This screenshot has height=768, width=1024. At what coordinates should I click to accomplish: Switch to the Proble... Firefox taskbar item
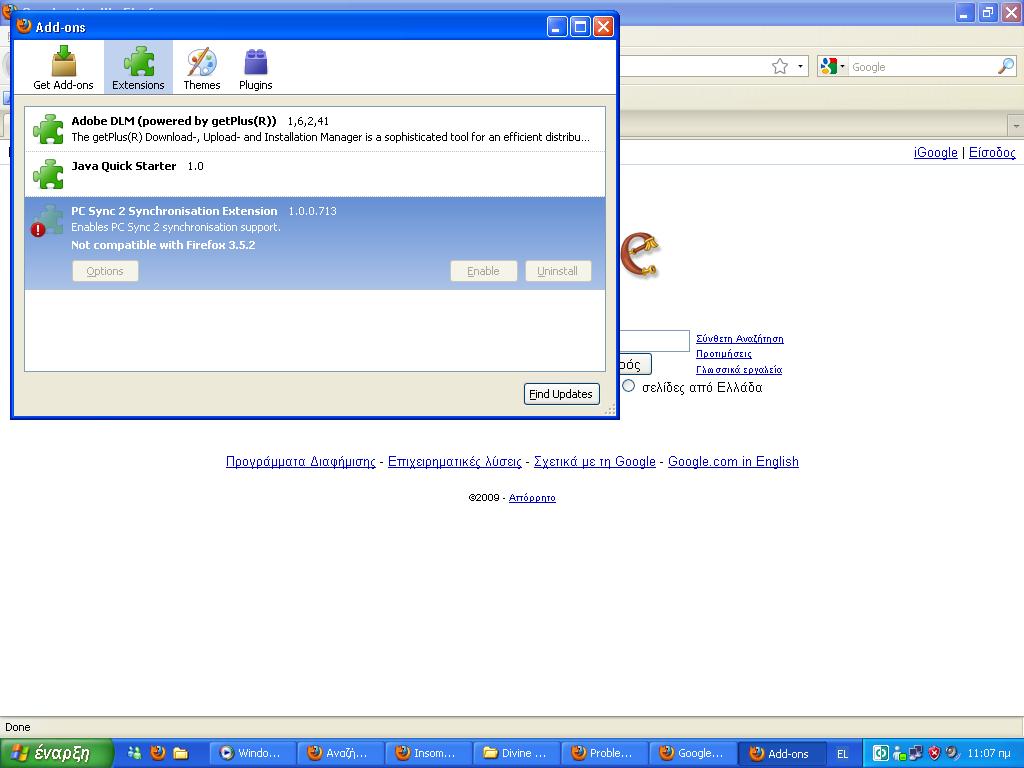click(x=605, y=753)
